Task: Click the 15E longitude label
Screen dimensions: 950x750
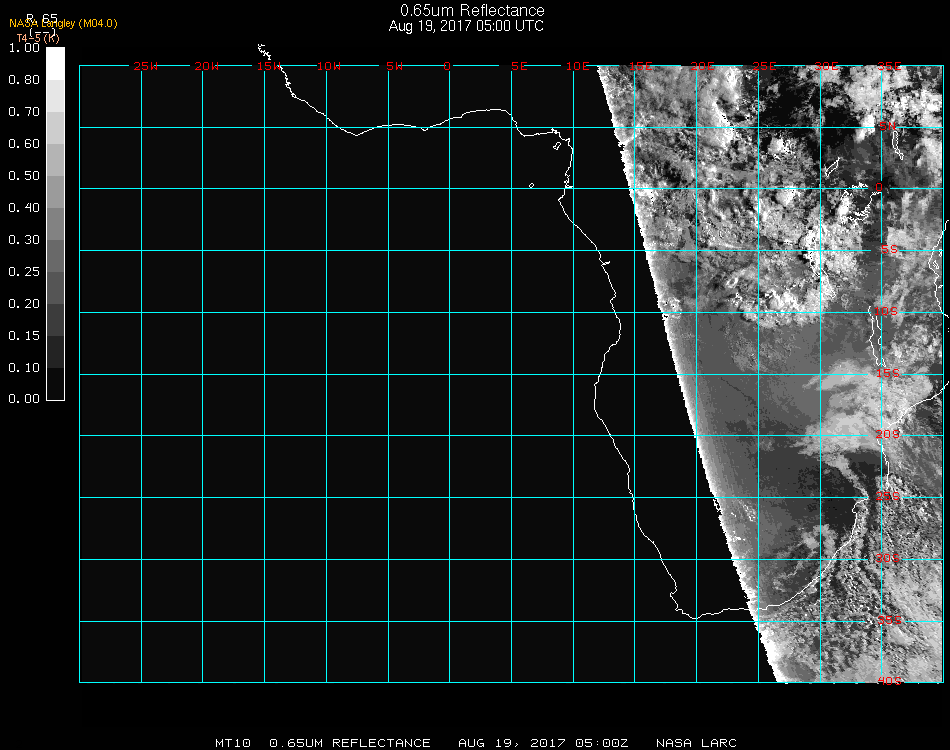Action: click(x=640, y=66)
